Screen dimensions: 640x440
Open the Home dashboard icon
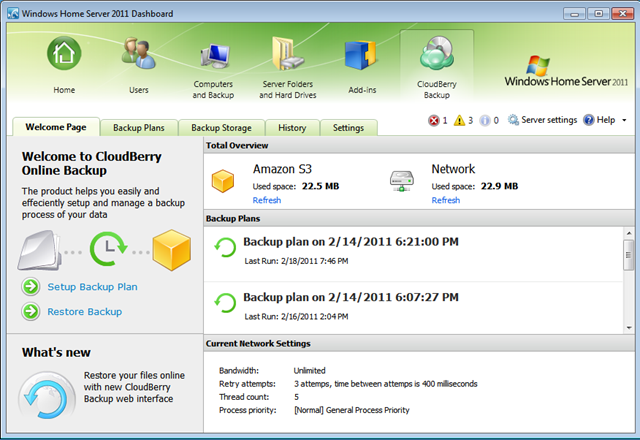click(x=64, y=53)
